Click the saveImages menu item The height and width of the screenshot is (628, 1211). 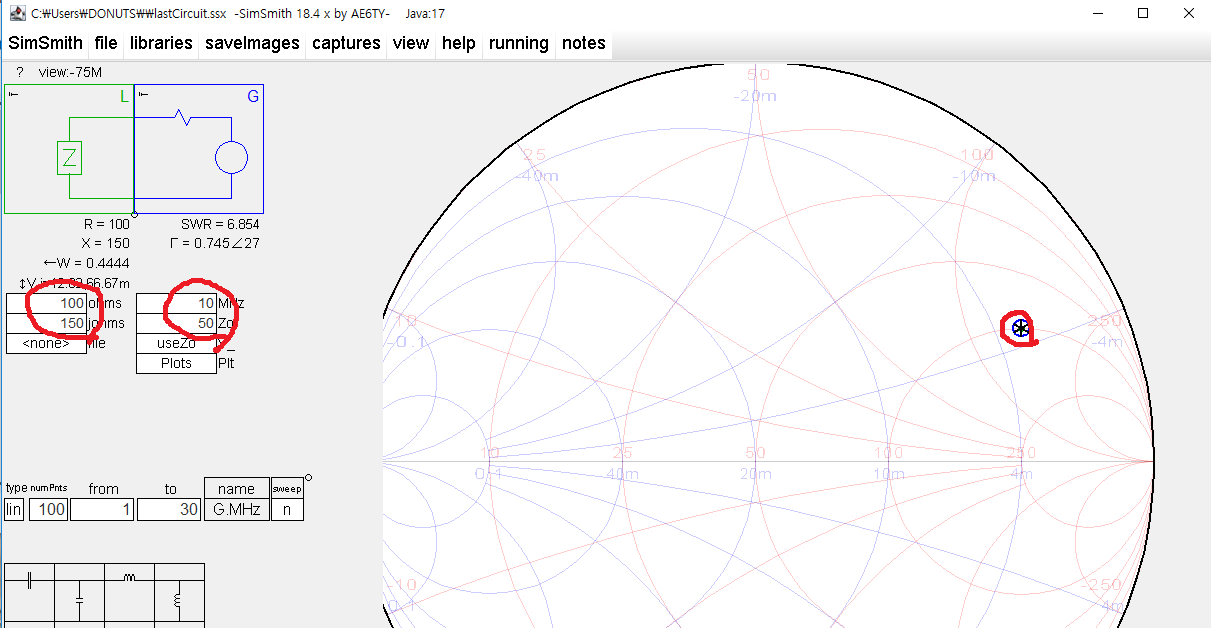coord(252,43)
